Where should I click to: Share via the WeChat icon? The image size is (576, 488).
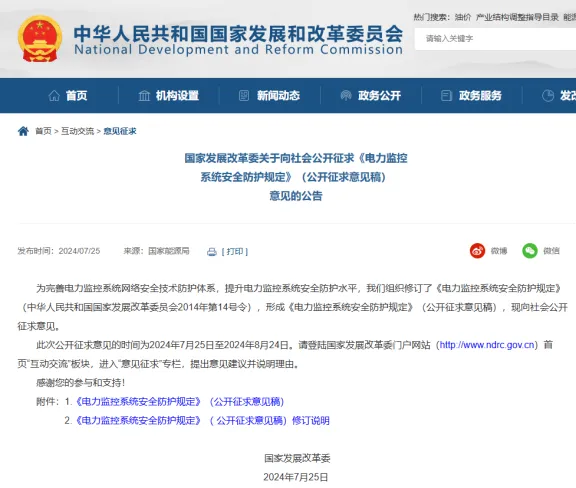(530, 251)
